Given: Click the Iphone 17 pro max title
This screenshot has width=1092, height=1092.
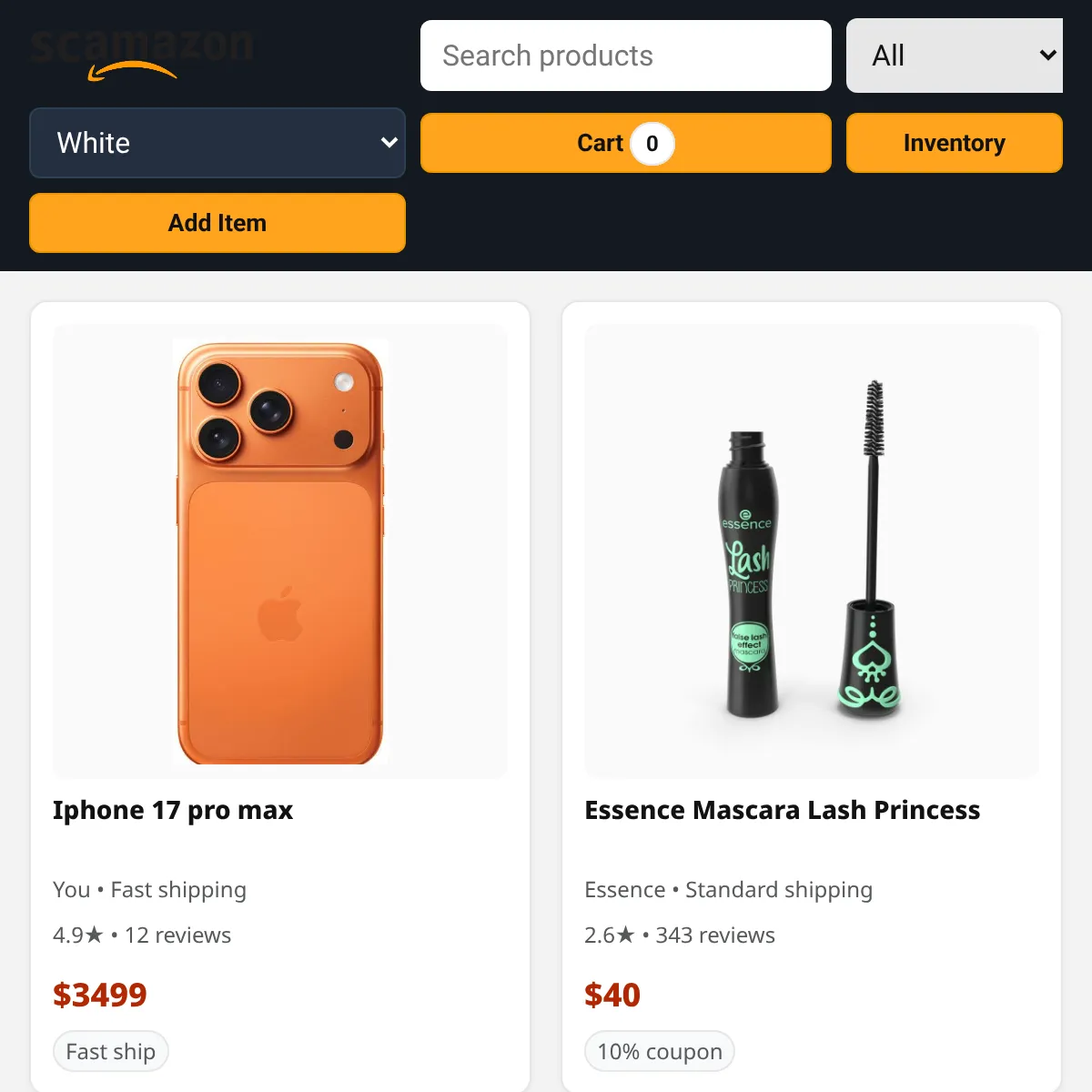Looking at the screenshot, I should coord(173,810).
